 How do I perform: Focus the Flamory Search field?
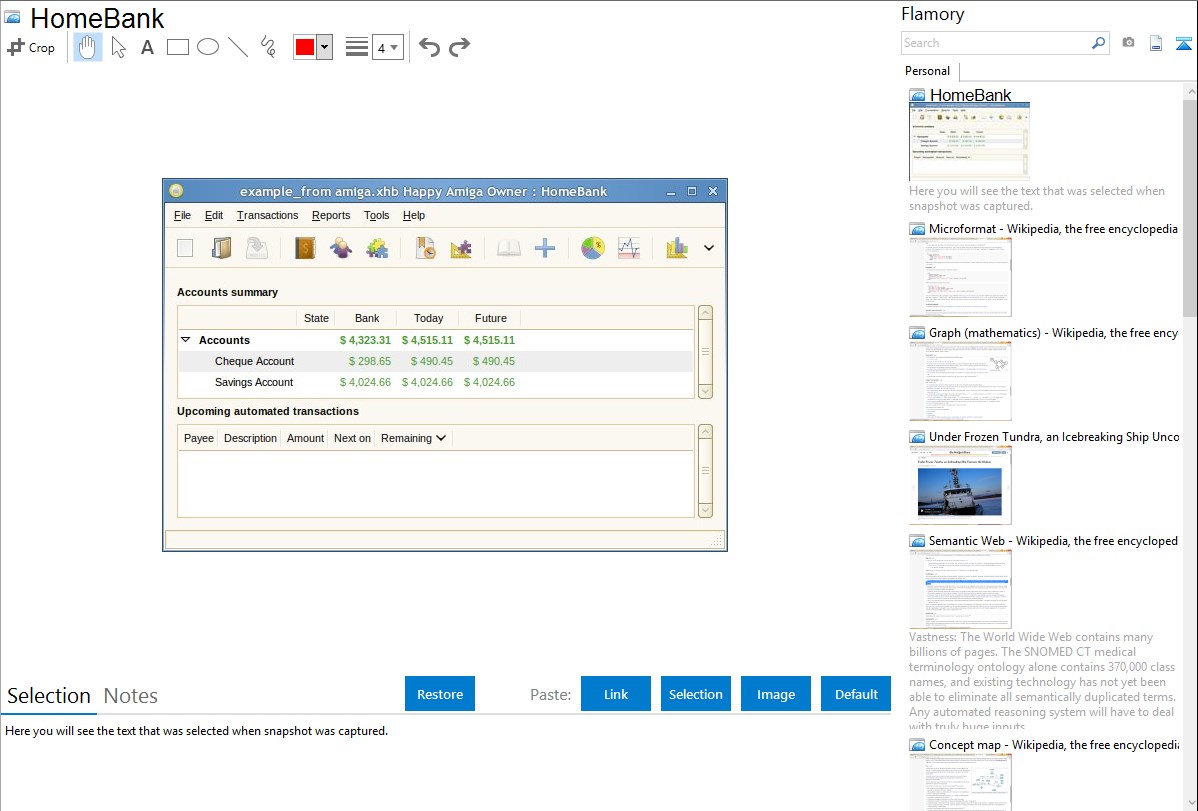click(995, 43)
